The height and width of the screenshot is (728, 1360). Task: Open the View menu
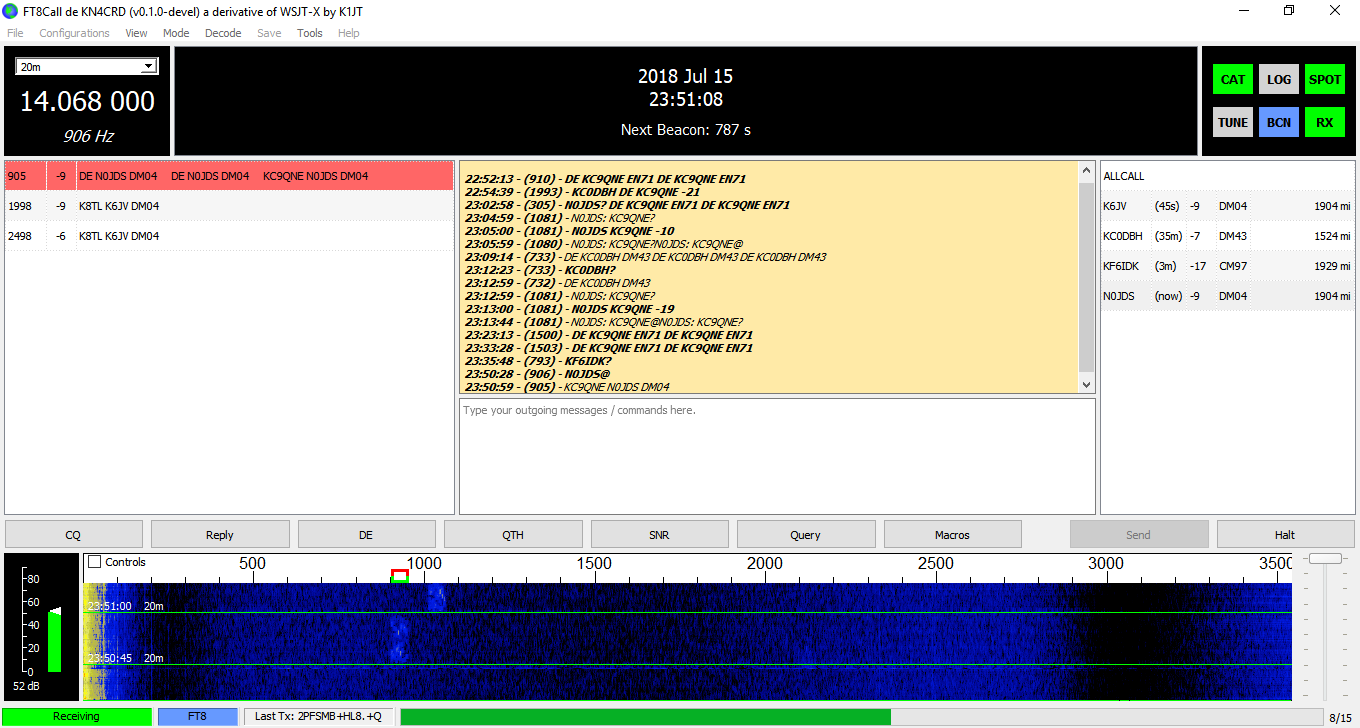(136, 33)
